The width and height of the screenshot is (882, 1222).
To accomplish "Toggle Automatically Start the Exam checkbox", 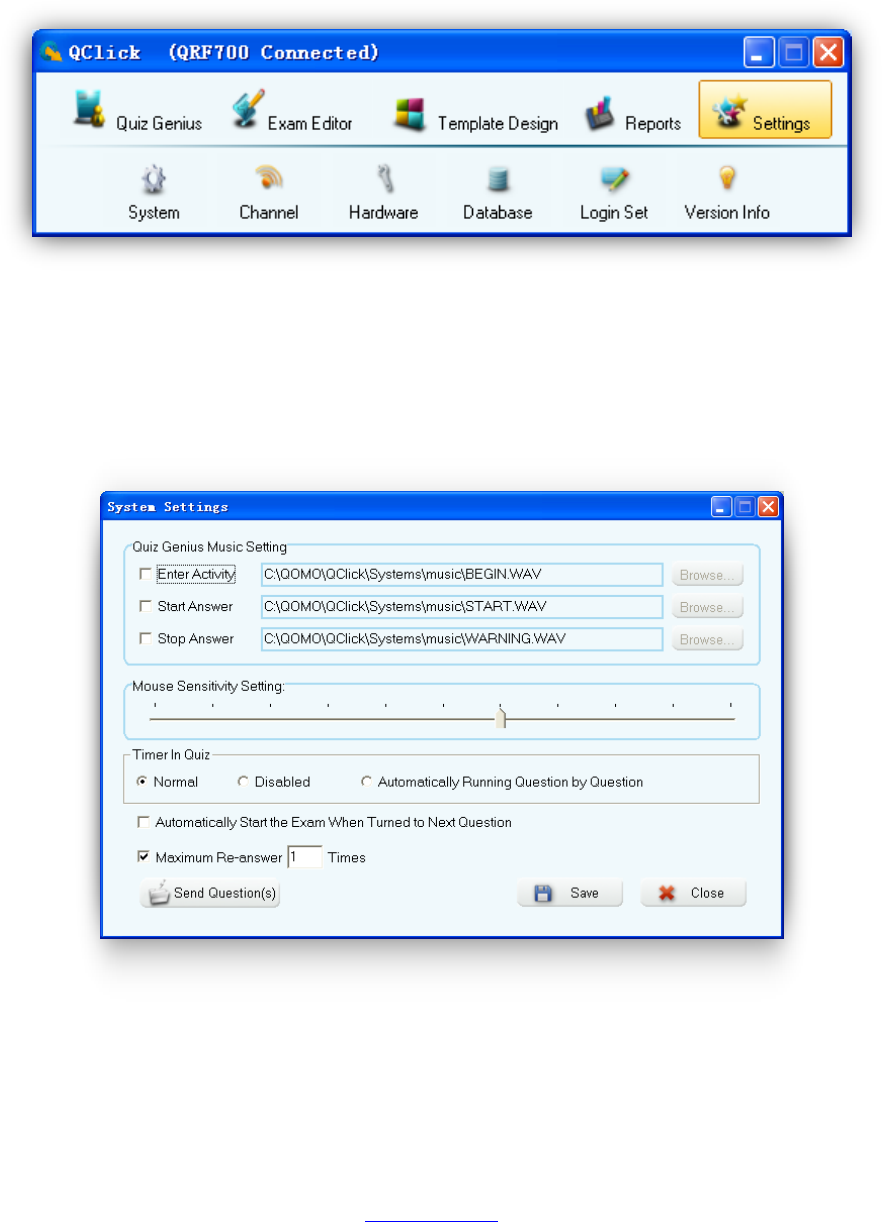I will coord(144,822).
